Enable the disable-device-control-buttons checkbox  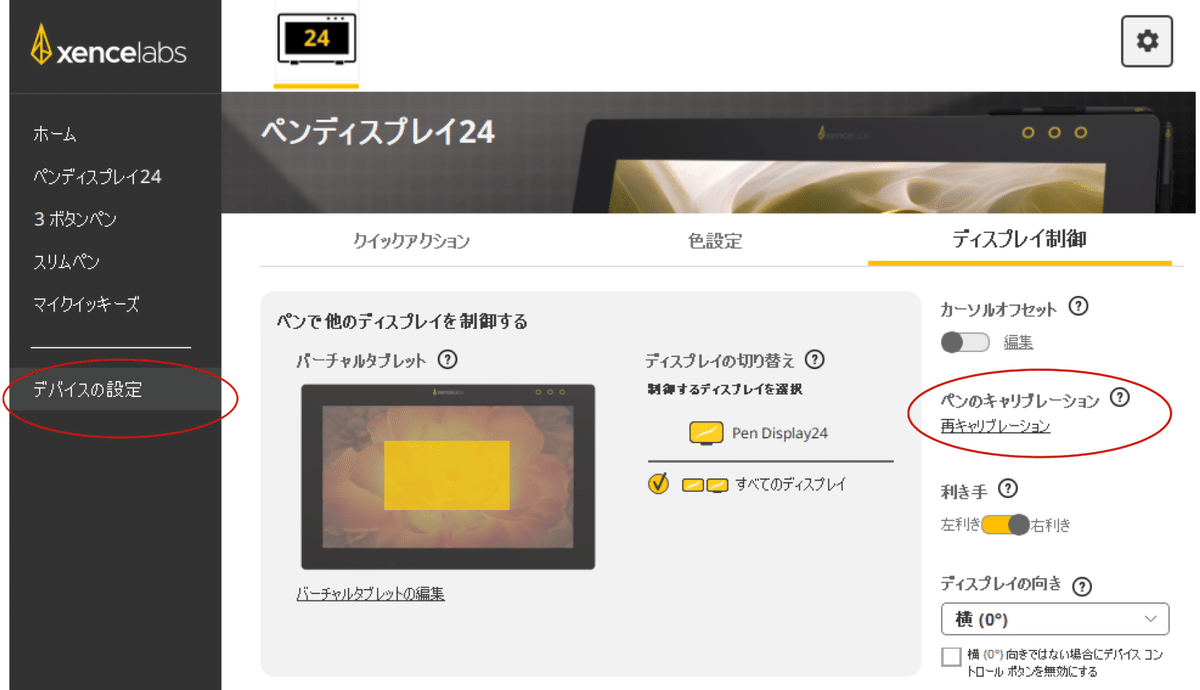click(951, 656)
